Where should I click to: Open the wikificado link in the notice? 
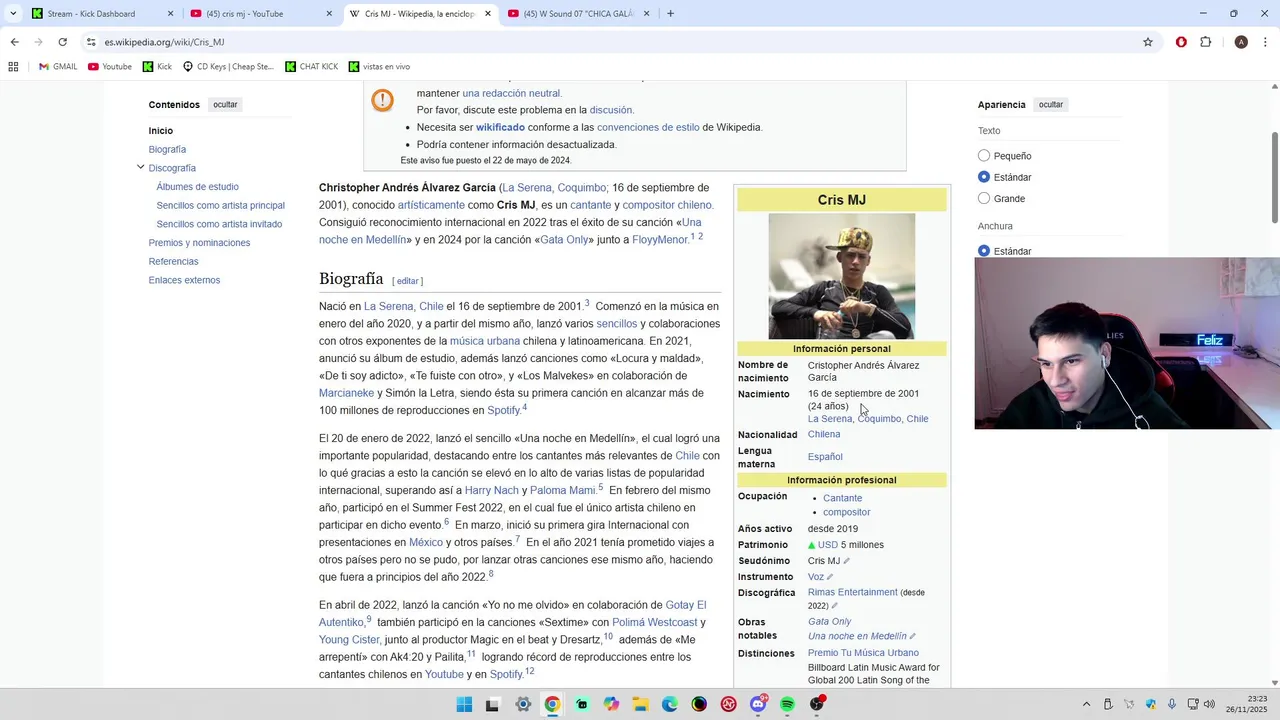point(500,128)
